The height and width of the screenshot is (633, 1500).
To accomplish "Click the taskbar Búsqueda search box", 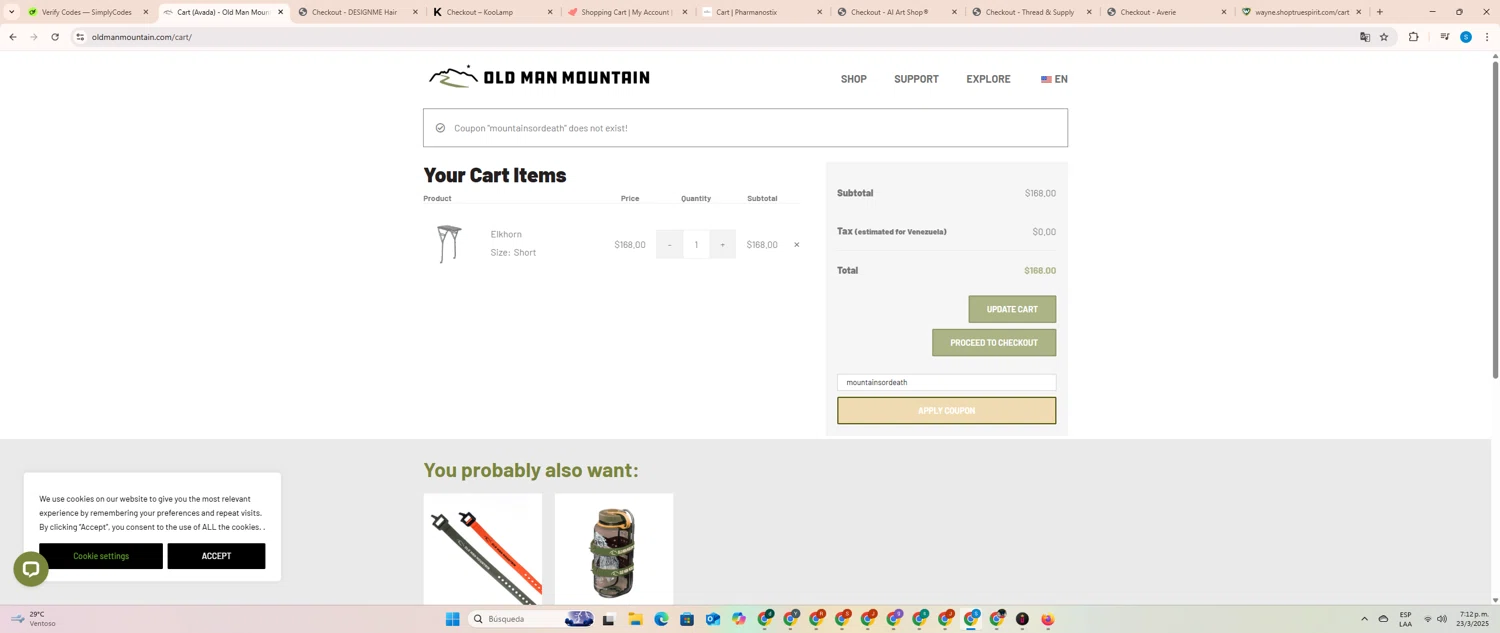I will (533, 619).
